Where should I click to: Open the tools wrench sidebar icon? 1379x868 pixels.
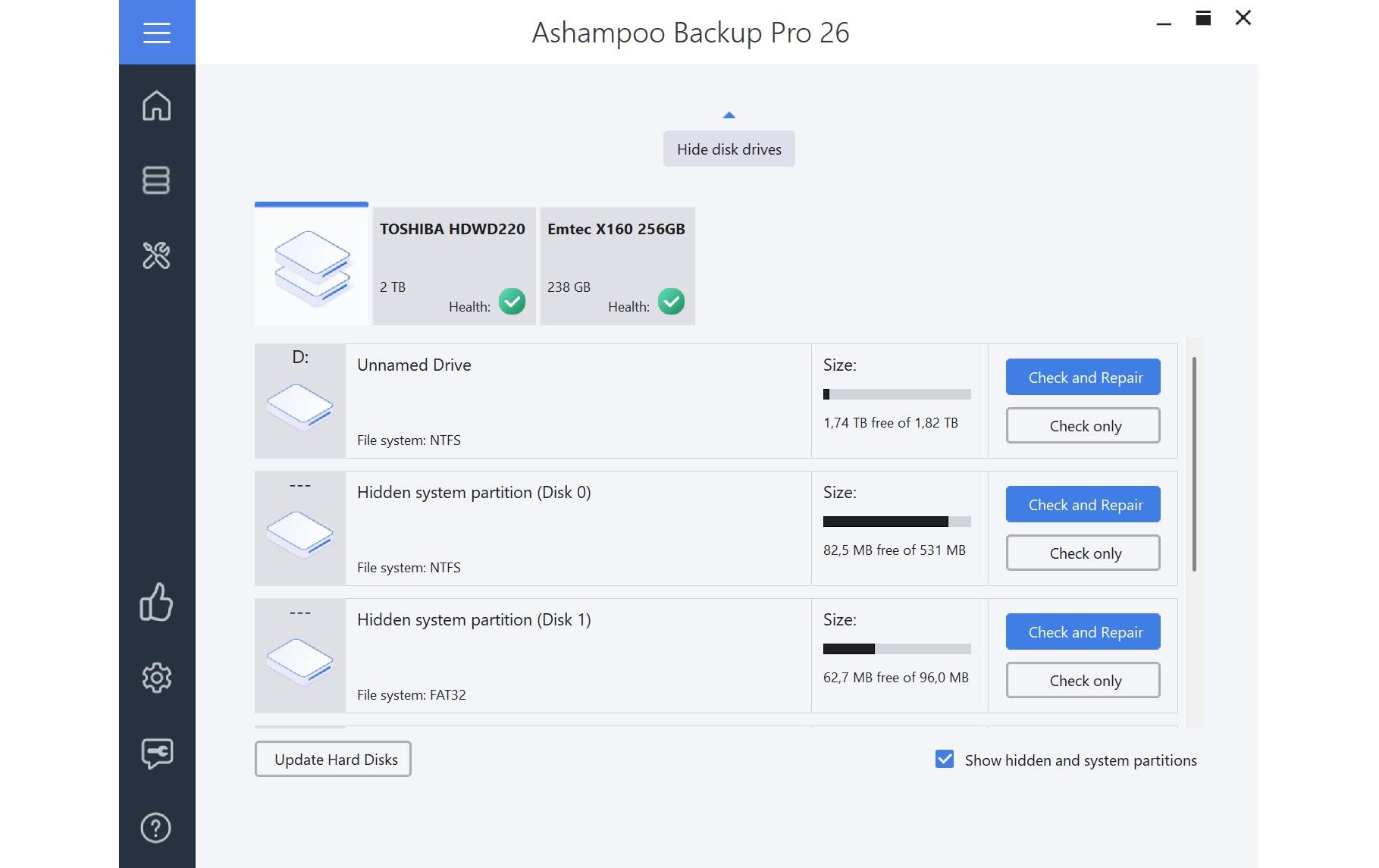[x=157, y=255]
